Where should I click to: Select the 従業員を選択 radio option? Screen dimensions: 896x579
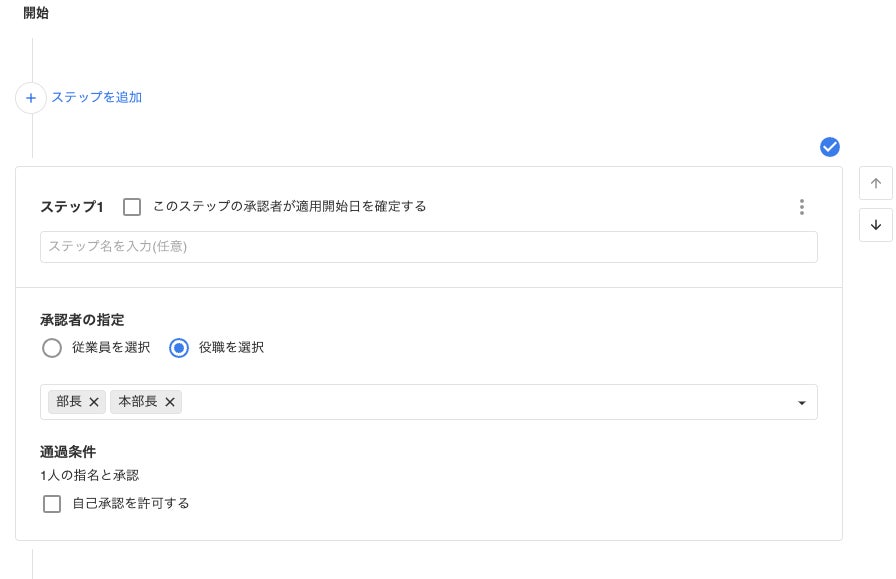[52, 348]
